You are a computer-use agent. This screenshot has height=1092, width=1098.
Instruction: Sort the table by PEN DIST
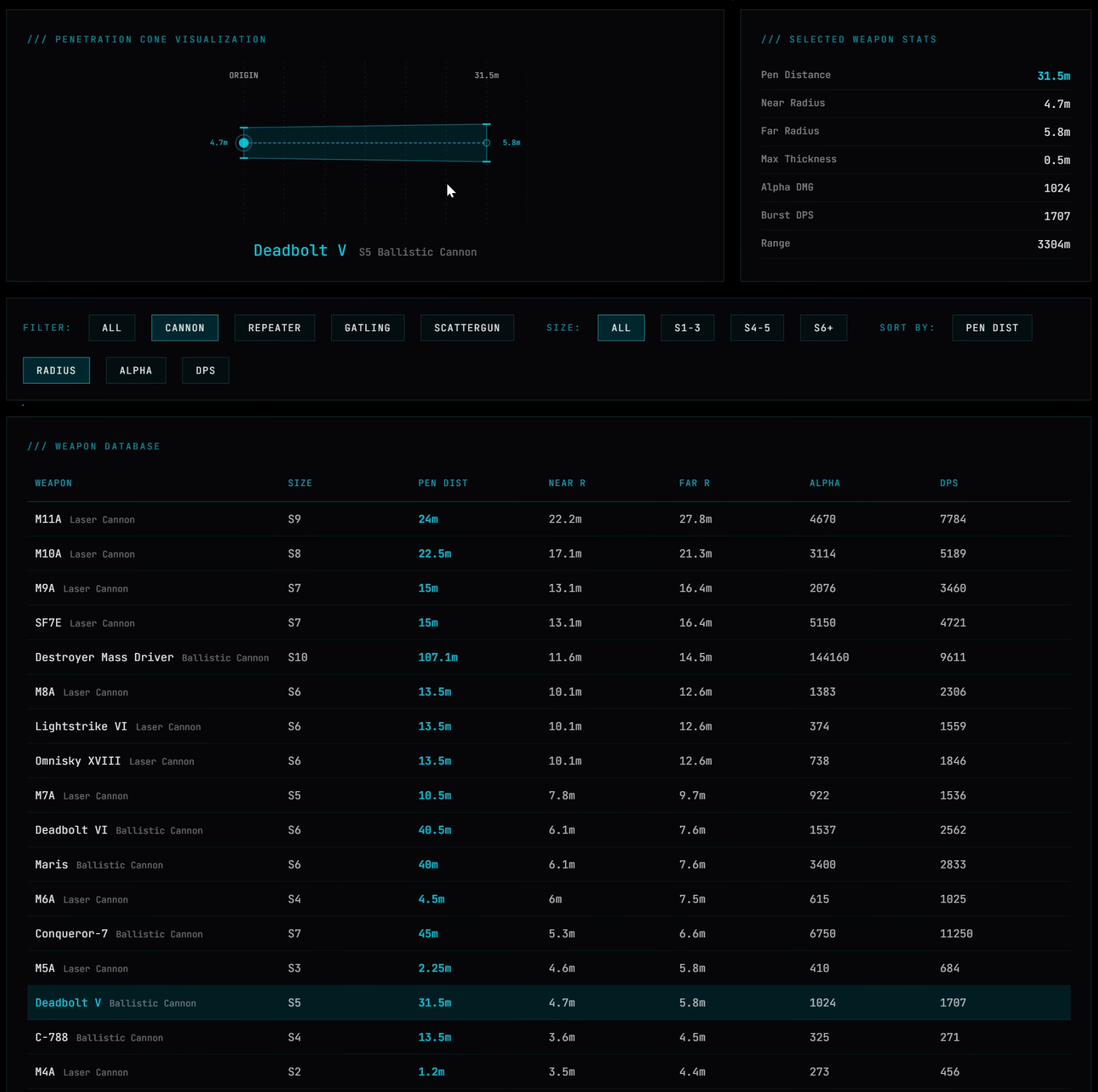click(x=992, y=328)
